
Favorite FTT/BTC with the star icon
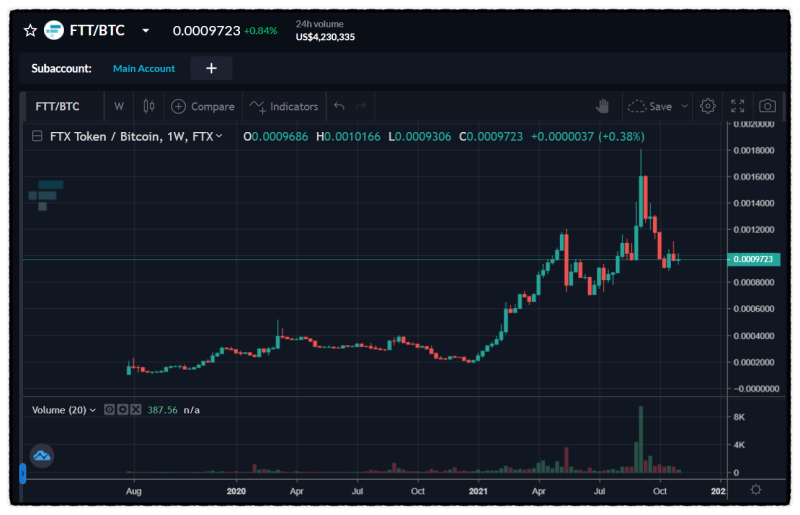(30, 31)
